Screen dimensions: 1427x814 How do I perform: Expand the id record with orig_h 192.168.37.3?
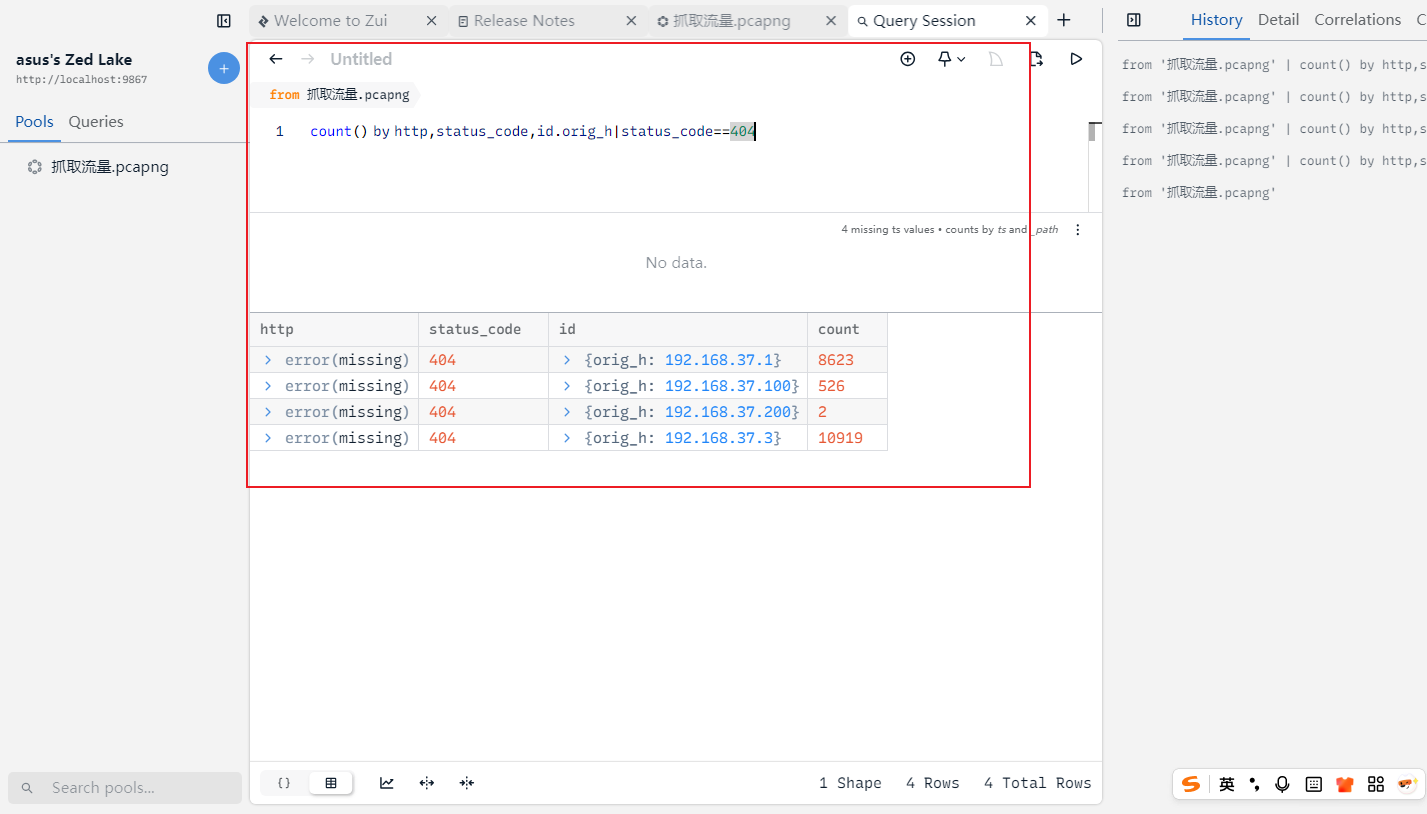pyautogui.click(x=567, y=438)
